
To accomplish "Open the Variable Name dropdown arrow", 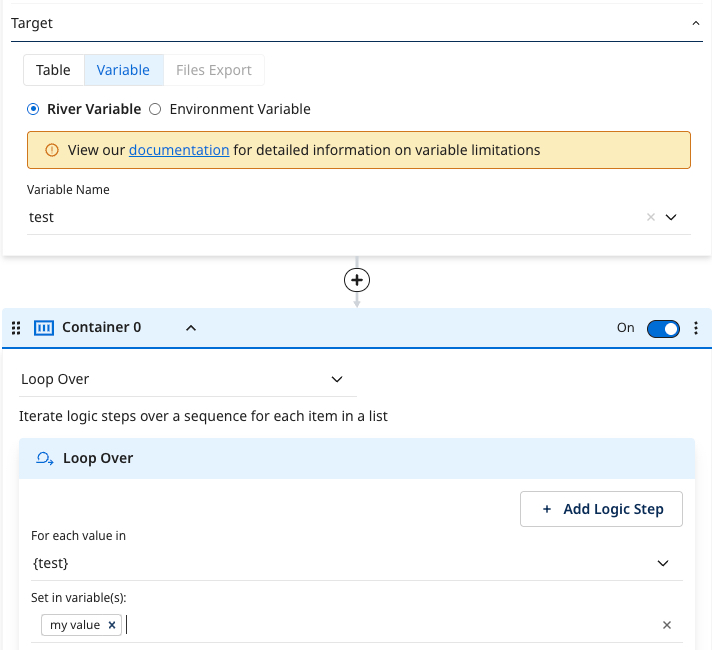I will pos(671,217).
